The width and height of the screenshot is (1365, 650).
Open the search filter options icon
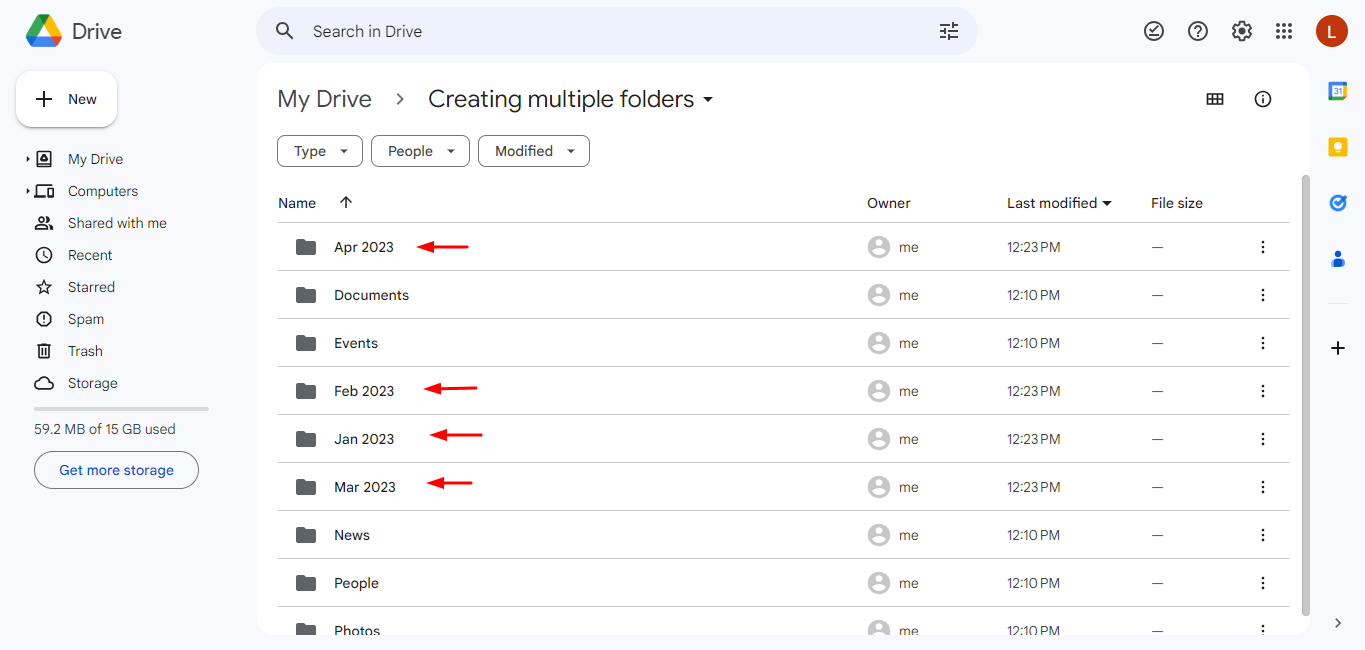[x=948, y=31]
